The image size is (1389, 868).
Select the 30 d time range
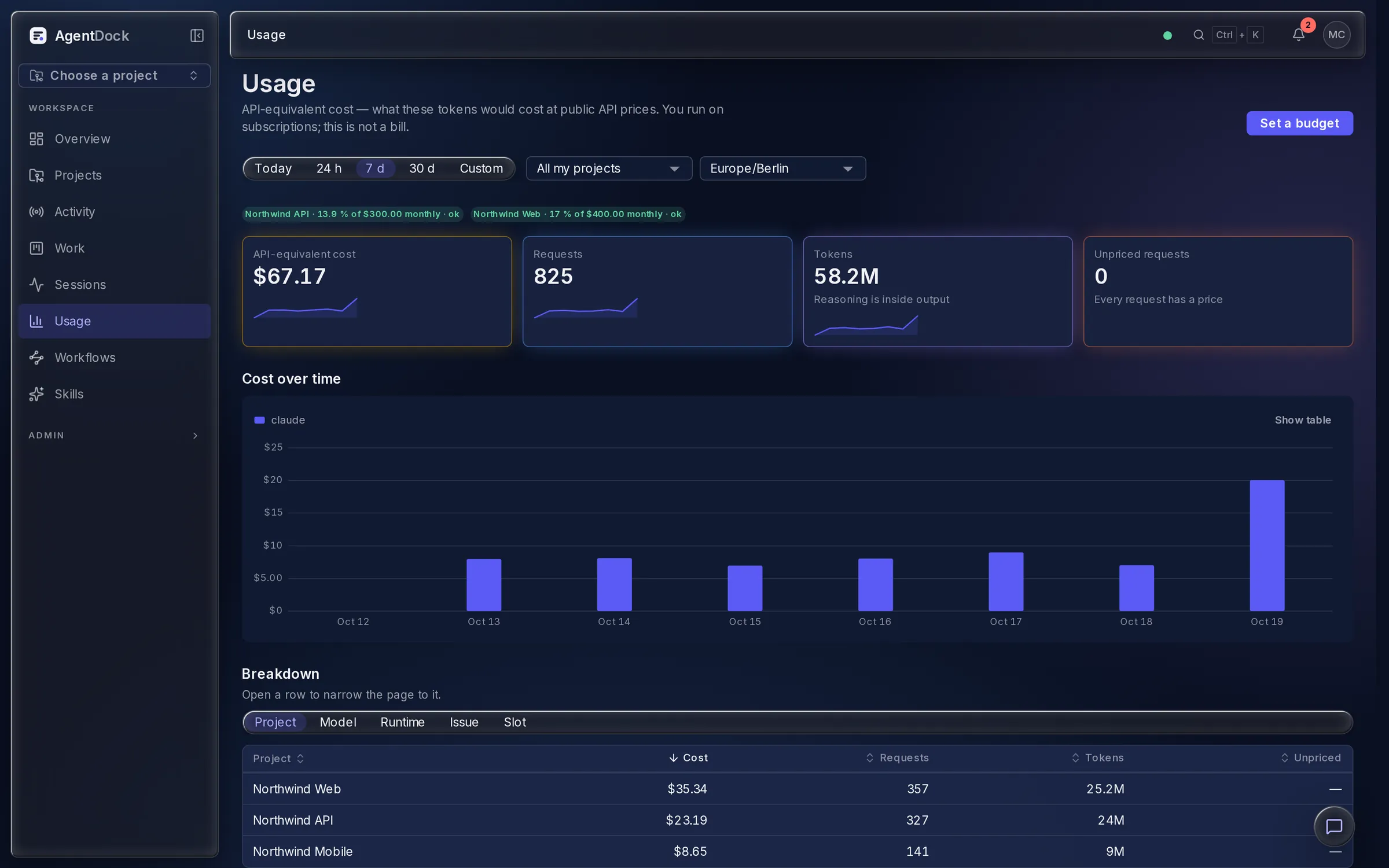(x=422, y=168)
